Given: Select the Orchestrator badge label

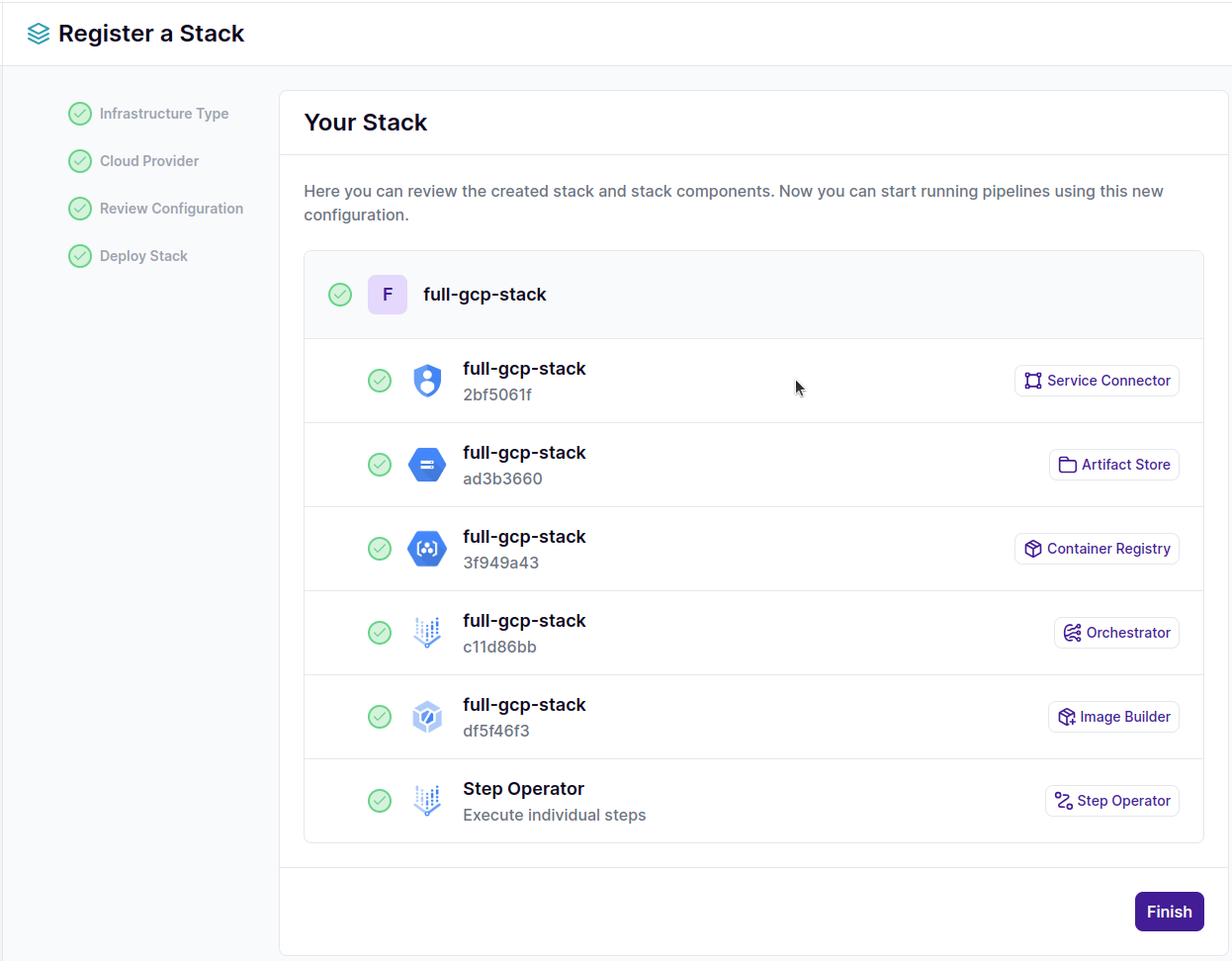Looking at the screenshot, I should 1116,633.
